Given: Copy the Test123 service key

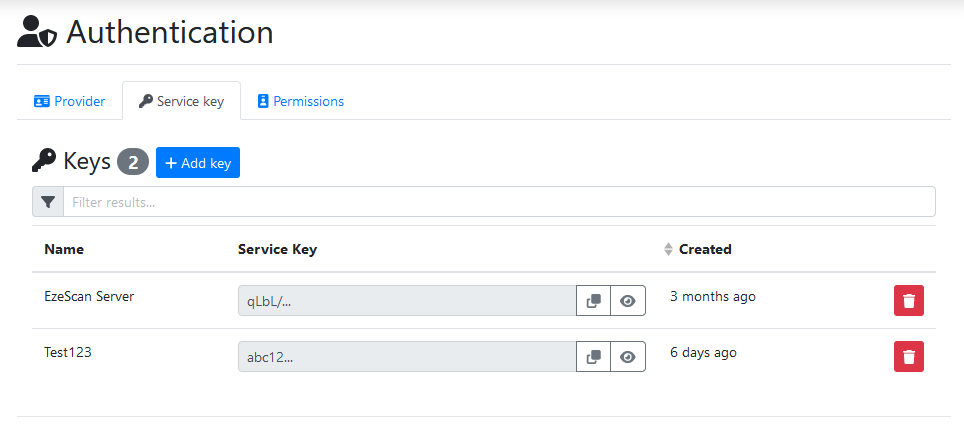Looking at the screenshot, I should point(593,357).
